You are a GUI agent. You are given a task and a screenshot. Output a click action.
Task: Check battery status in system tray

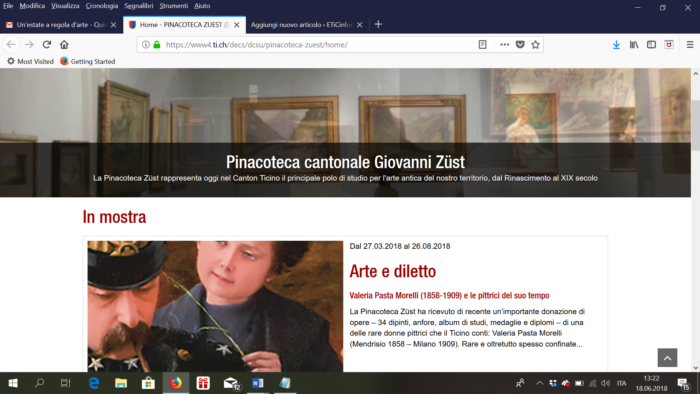579,383
